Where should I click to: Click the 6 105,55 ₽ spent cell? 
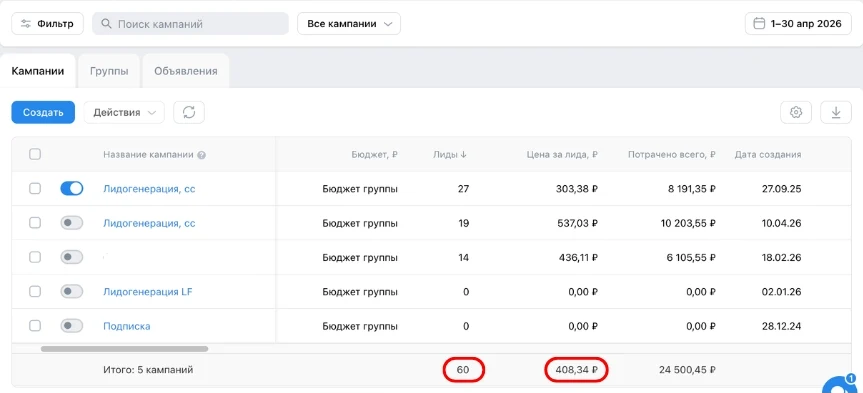690,257
